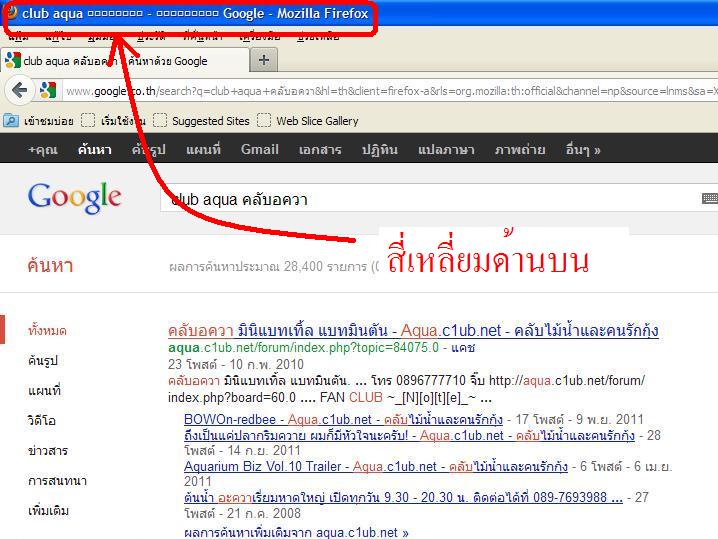Select ข่าวสาร filter in left sidebar

tap(48, 450)
